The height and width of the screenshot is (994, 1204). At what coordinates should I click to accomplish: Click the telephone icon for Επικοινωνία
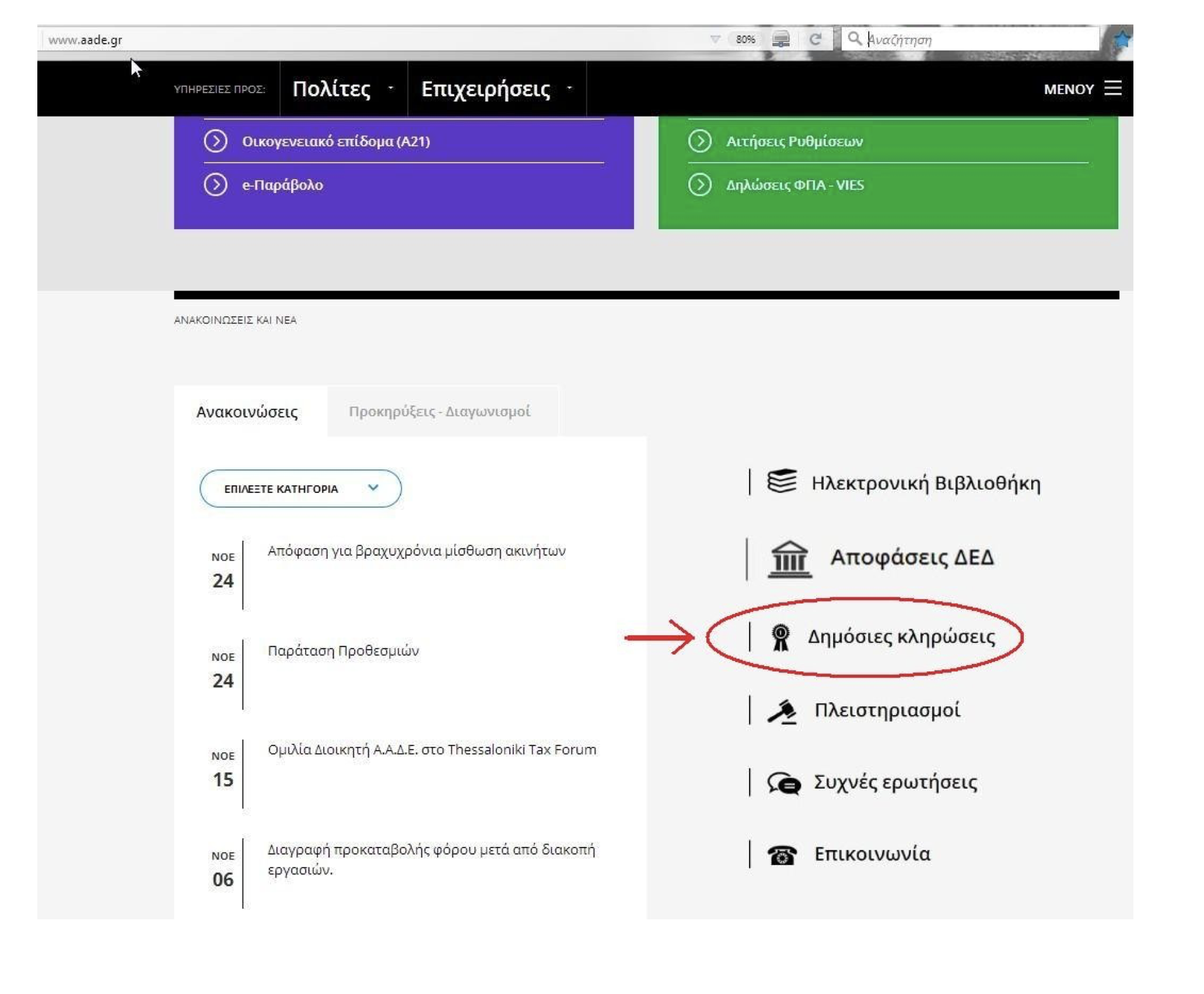(782, 855)
